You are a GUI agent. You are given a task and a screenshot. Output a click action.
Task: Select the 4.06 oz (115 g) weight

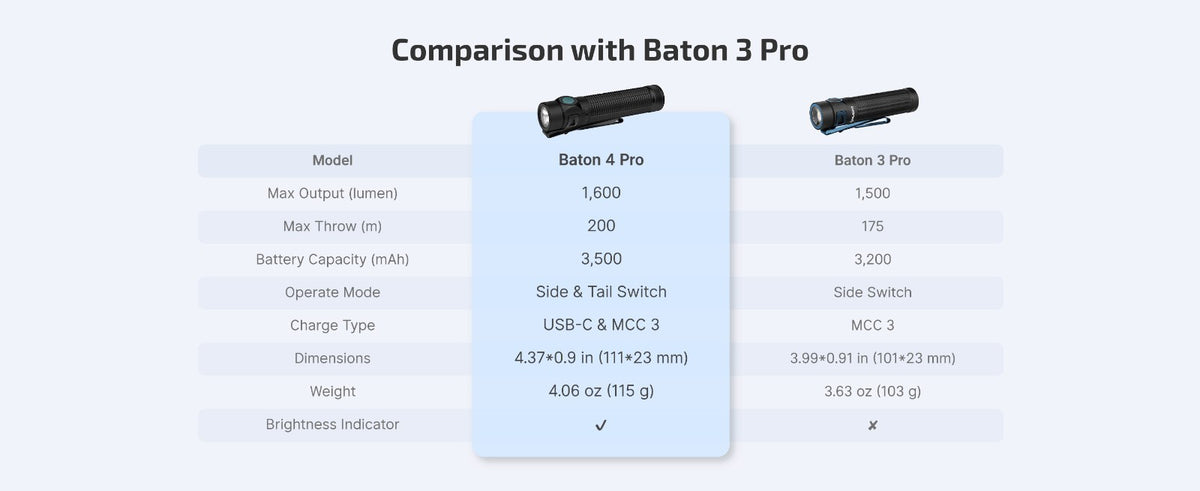(x=601, y=391)
